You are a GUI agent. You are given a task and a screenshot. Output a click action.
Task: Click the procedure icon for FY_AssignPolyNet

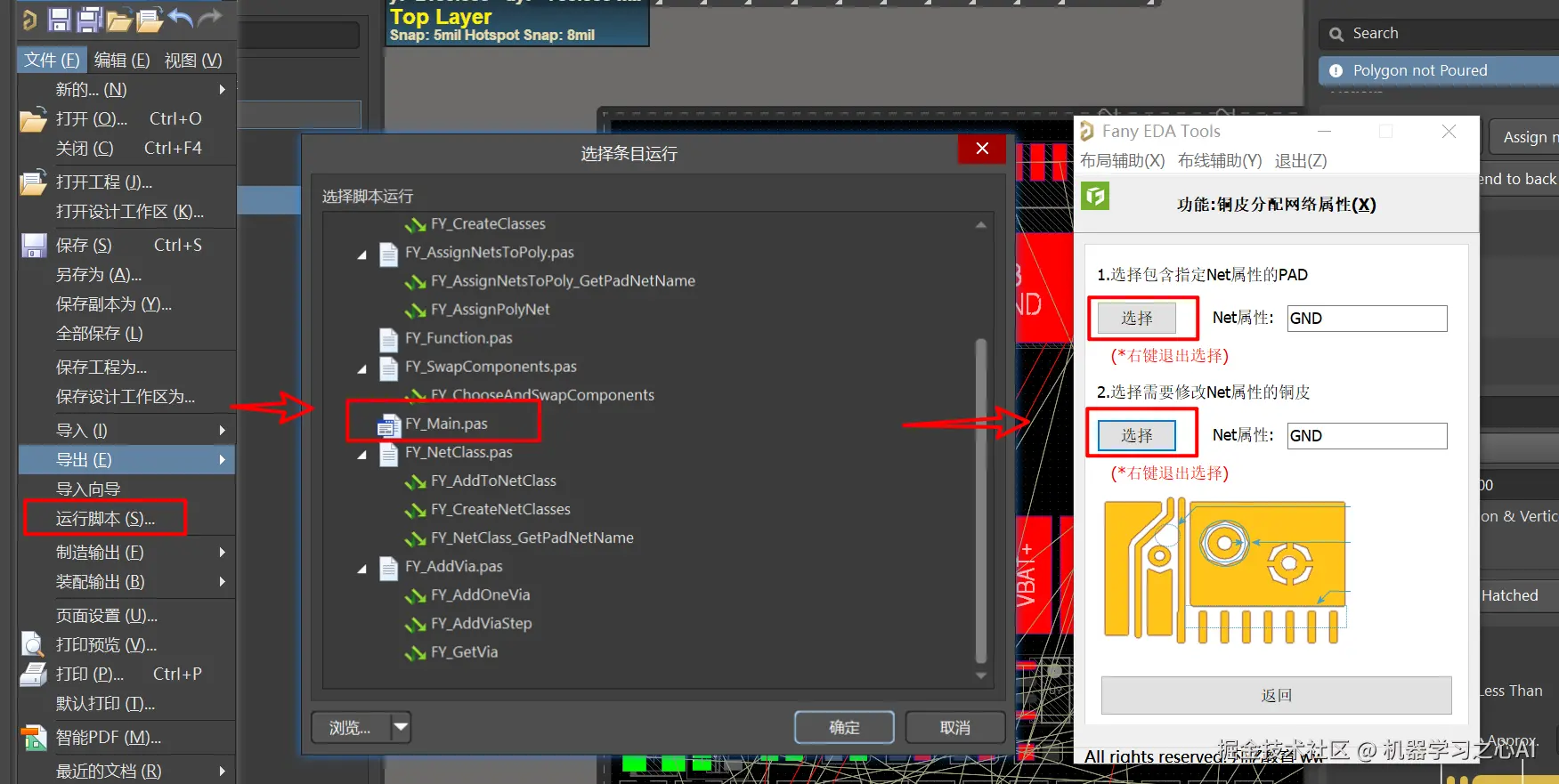click(415, 311)
